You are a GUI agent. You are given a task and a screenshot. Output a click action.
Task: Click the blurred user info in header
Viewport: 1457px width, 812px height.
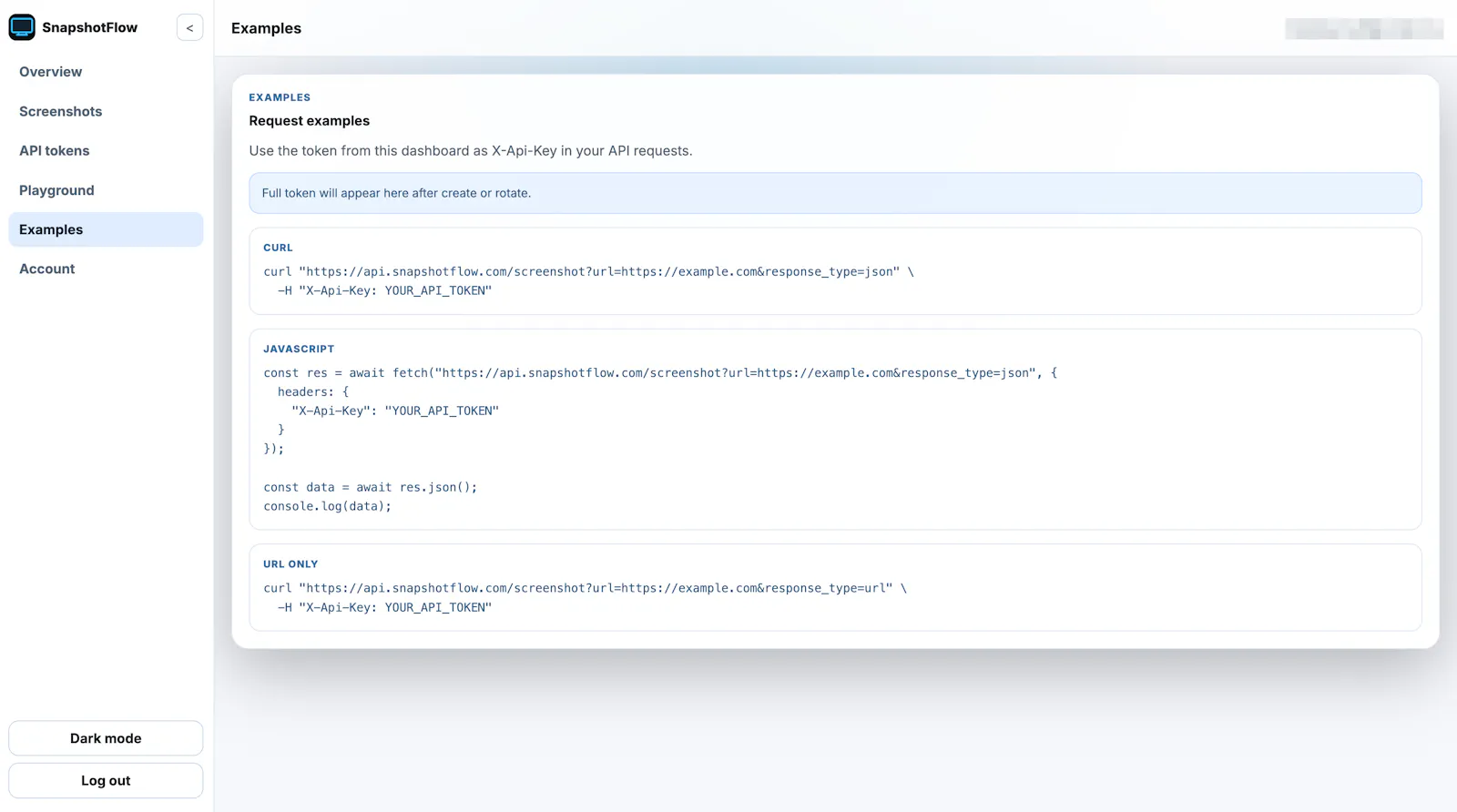tap(1363, 29)
